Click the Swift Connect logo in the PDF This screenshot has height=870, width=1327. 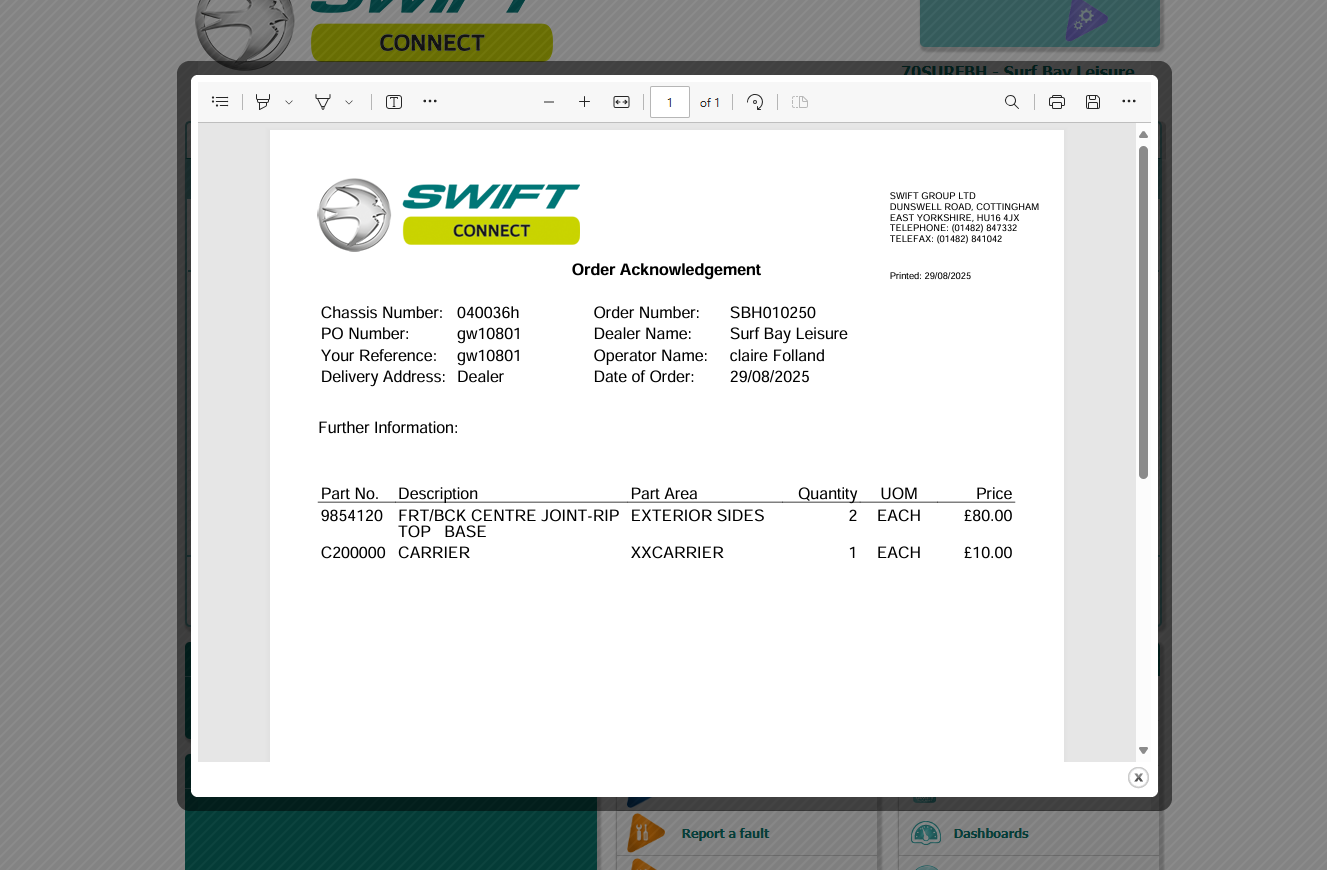[449, 214]
